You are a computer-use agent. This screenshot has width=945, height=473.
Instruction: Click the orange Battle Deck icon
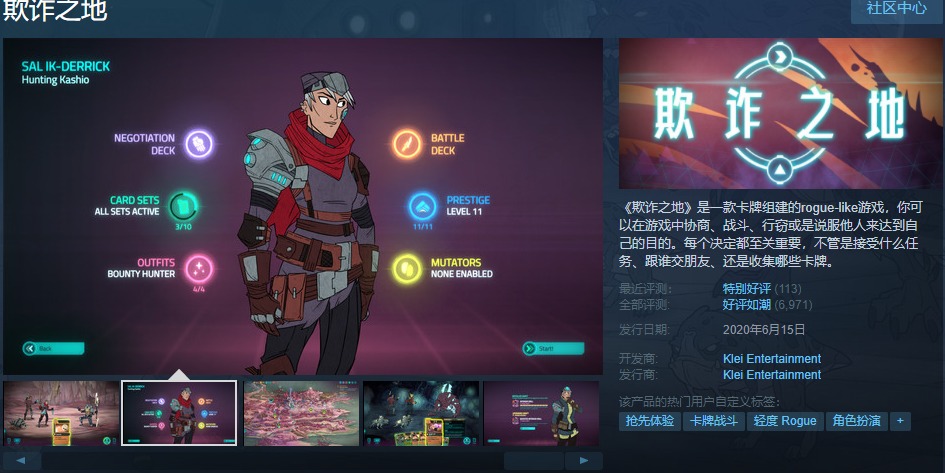point(407,144)
